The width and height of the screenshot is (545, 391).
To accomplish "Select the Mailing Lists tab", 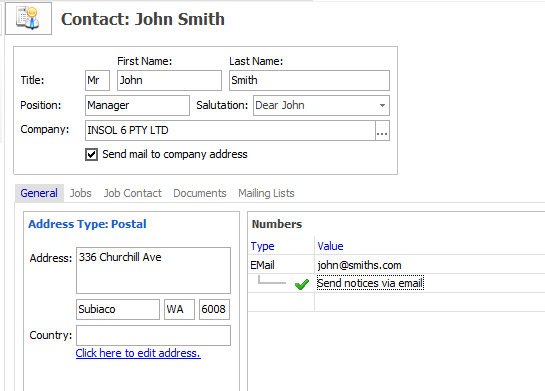I will coord(266,193).
